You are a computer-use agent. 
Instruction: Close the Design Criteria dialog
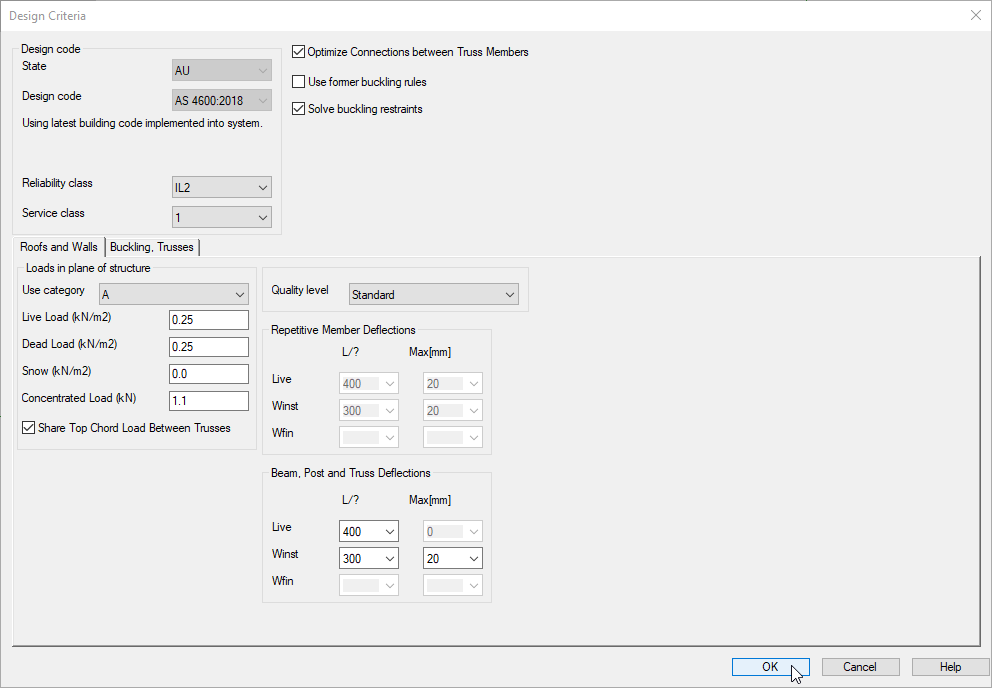975,15
